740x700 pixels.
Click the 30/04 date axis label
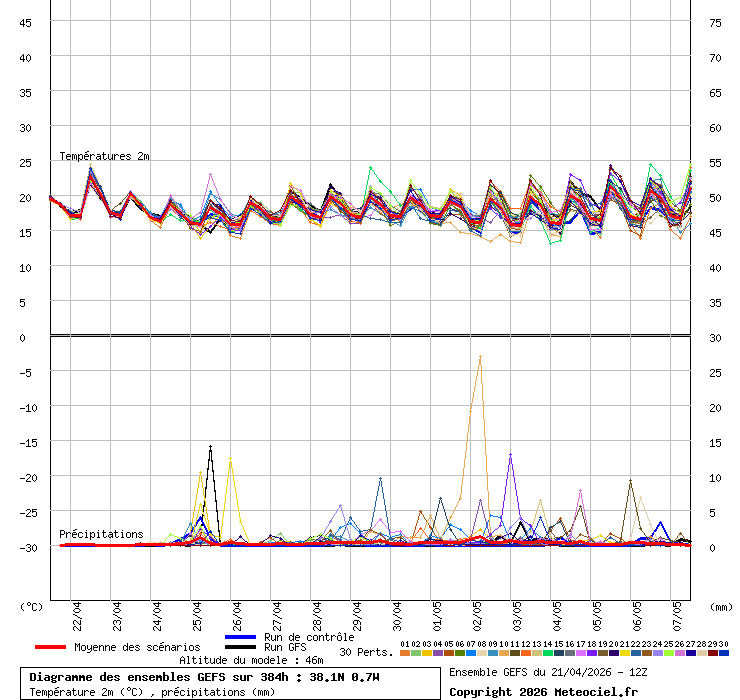click(397, 611)
